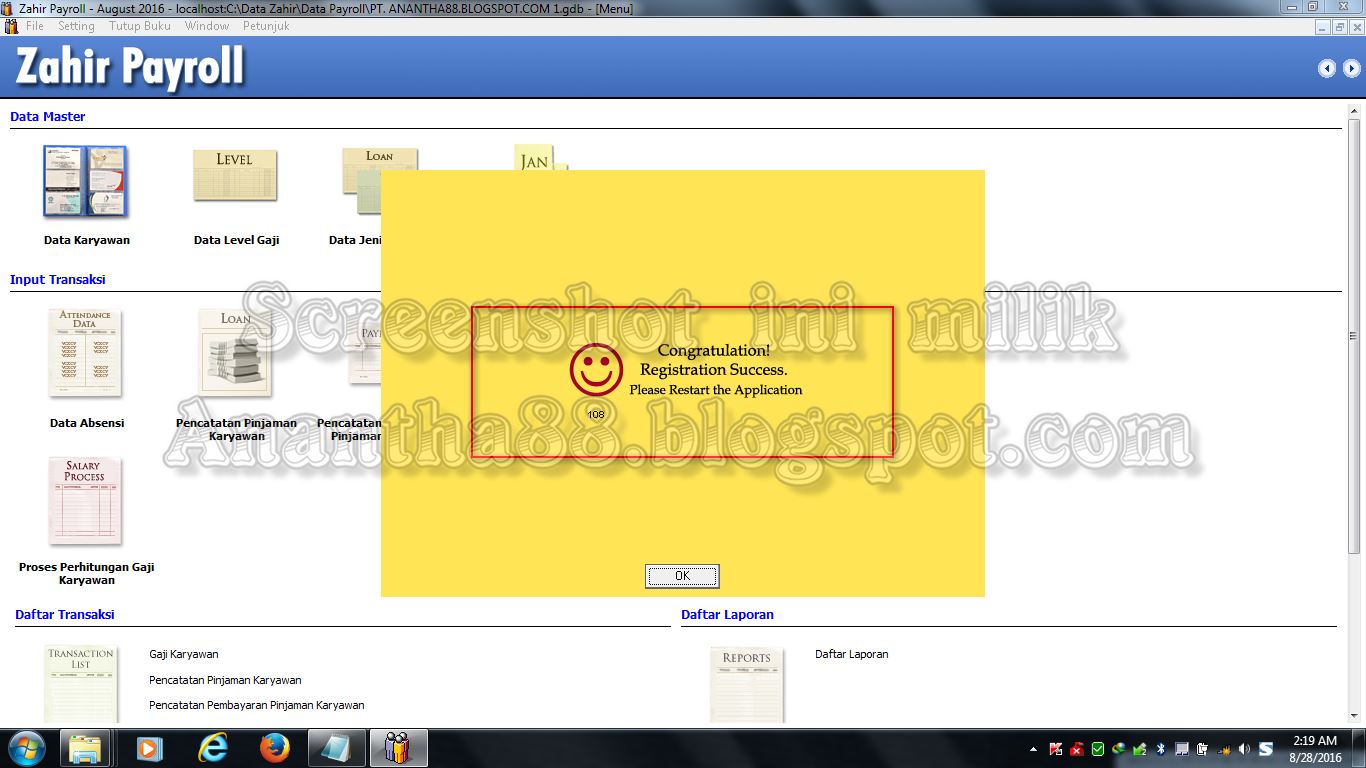
Task: Open the Transaction List icon
Action: coord(80,684)
